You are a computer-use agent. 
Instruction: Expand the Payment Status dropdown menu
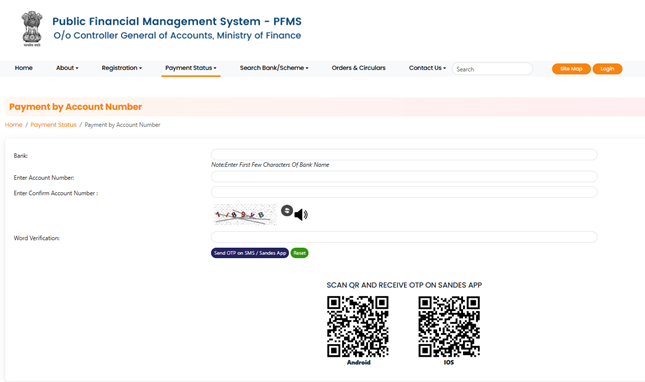[x=191, y=68]
